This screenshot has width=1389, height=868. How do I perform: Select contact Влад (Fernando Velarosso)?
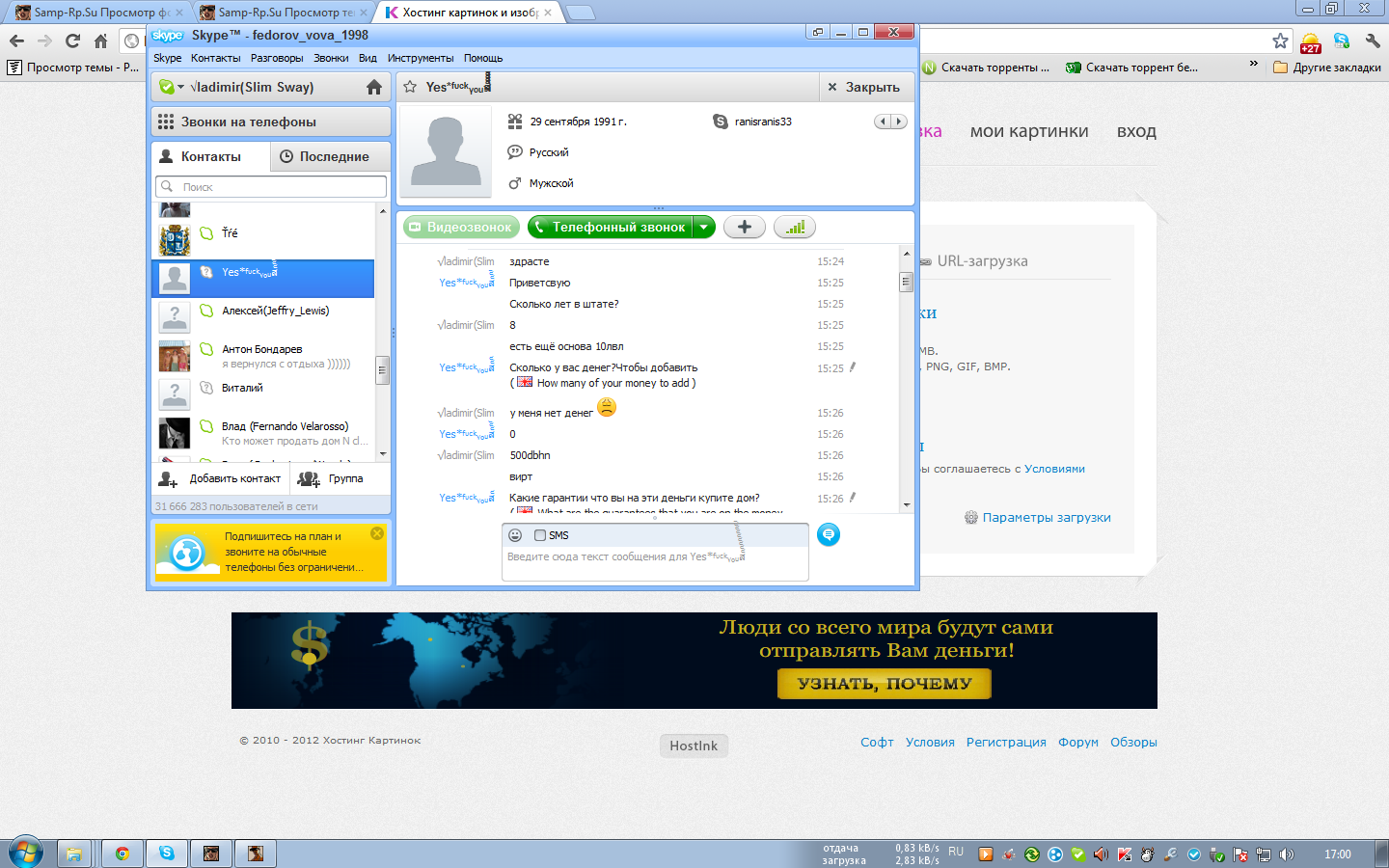pyautogui.click(x=263, y=432)
